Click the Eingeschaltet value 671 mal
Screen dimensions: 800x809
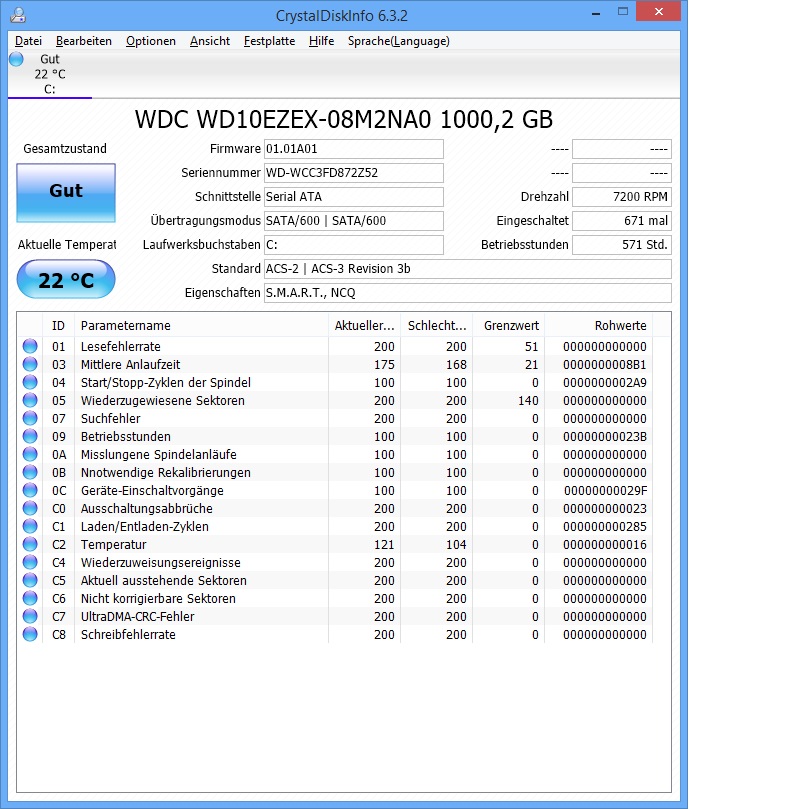click(x=622, y=221)
